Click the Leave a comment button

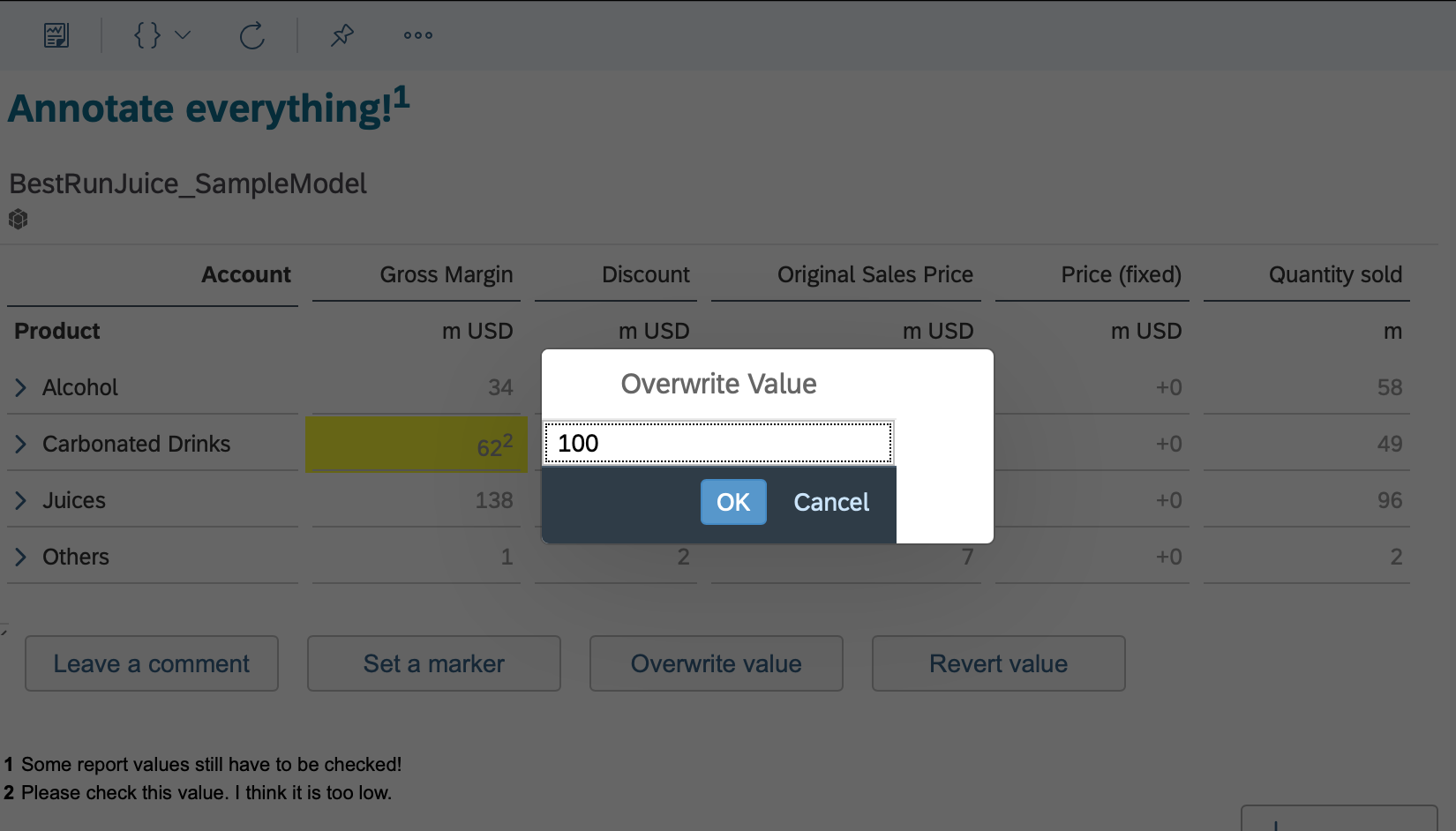[x=152, y=663]
